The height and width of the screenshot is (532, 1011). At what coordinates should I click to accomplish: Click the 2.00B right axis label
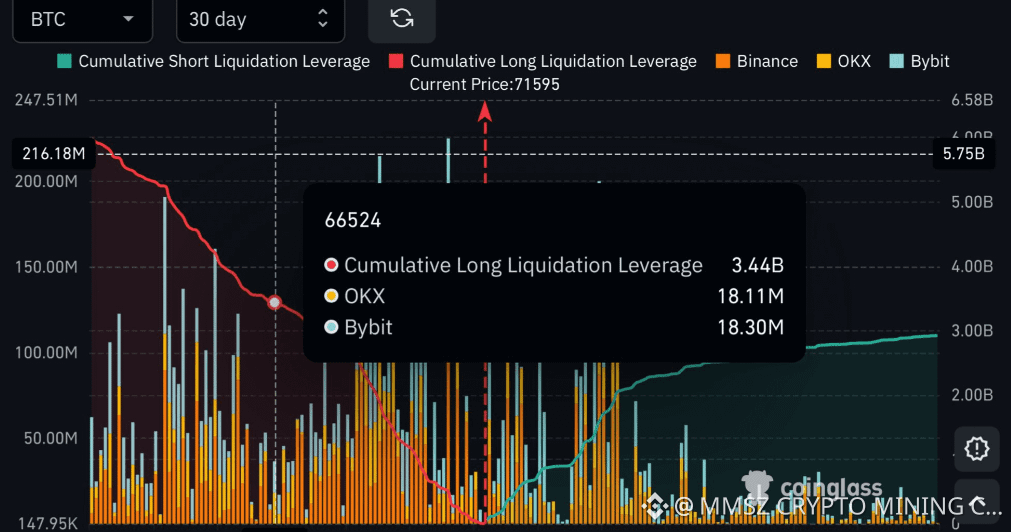(x=972, y=395)
